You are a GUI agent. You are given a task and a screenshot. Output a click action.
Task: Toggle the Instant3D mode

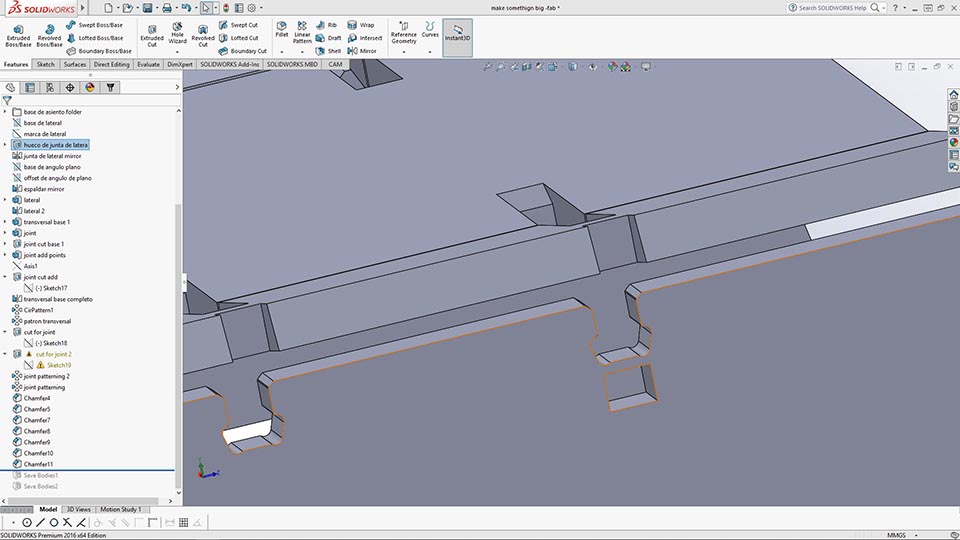click(457, 35)
